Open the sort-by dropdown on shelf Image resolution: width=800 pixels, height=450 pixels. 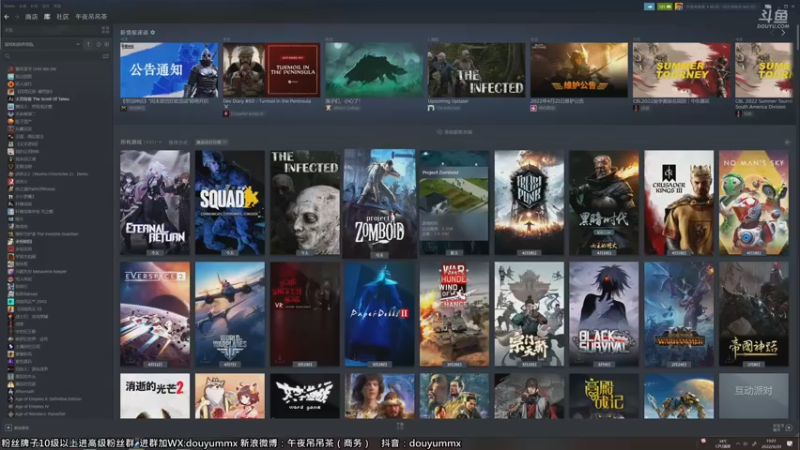[211, 142]
